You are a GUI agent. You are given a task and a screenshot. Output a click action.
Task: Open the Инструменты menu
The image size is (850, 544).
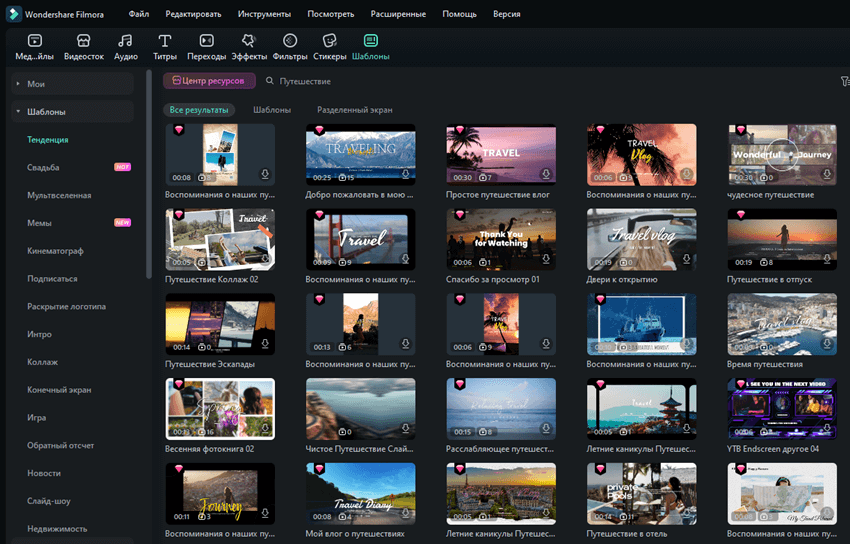(x=264, y=14)
